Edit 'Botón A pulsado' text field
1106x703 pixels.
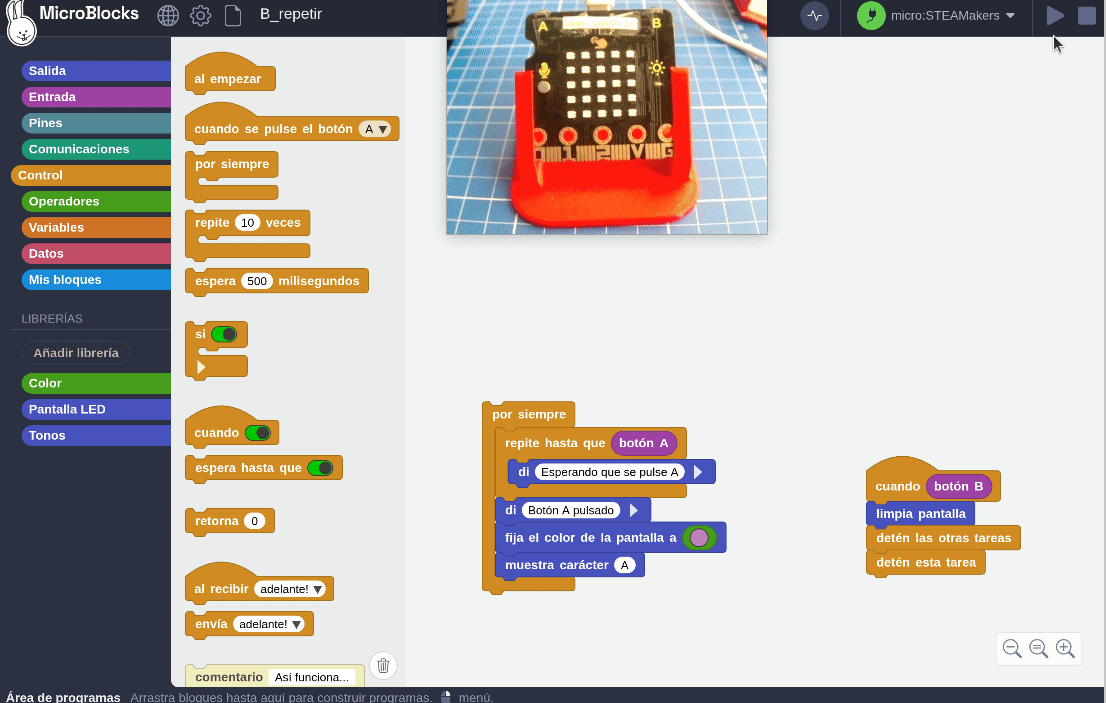point(571,510)
